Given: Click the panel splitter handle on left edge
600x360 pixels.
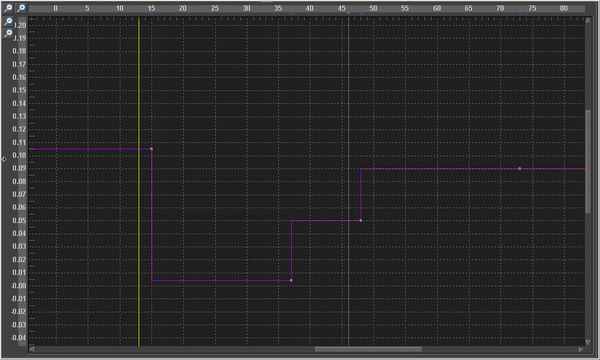Looking at the screenshot, I should click(4, 159).
